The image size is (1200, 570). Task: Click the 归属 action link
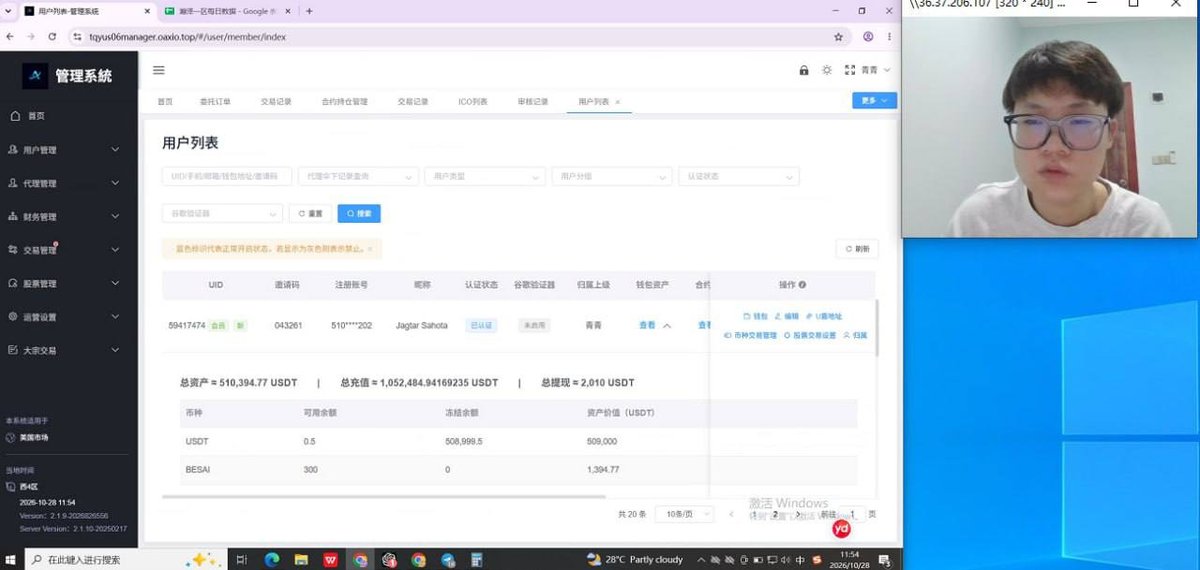tap(856, 335)
